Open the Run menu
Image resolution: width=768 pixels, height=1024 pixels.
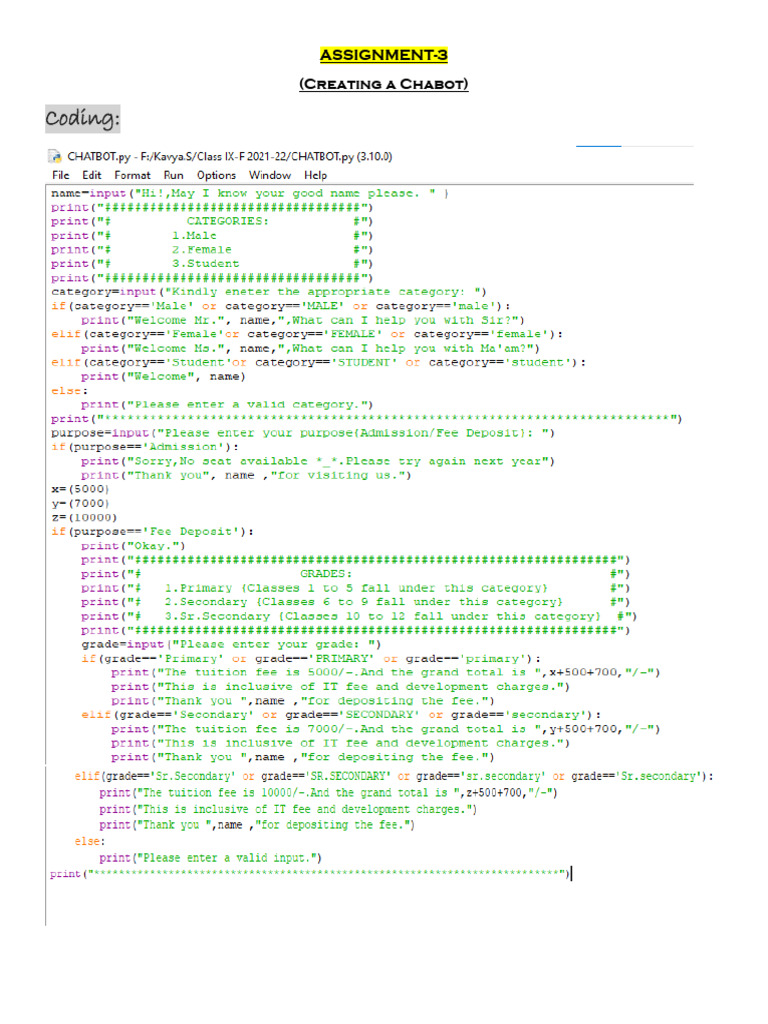(x=173, y=175)
